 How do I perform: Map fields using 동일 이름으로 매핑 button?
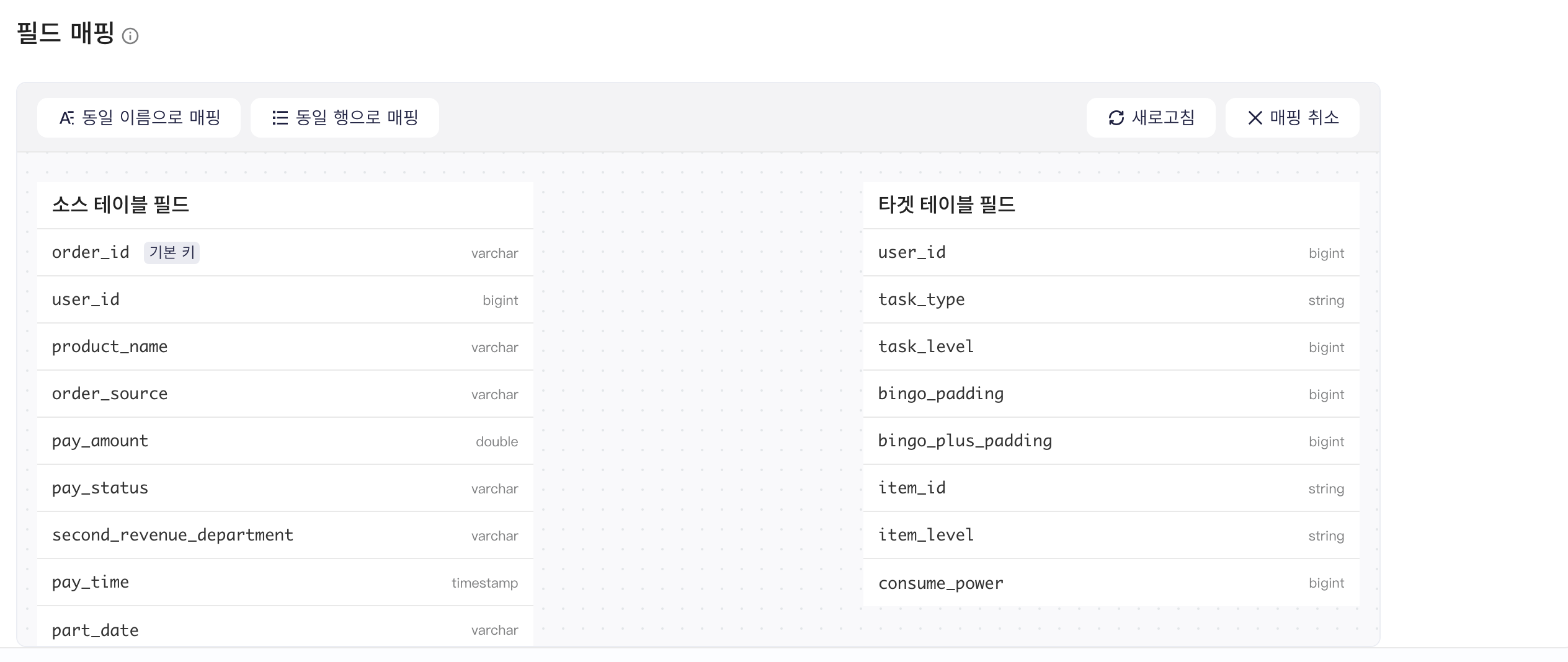139,118
